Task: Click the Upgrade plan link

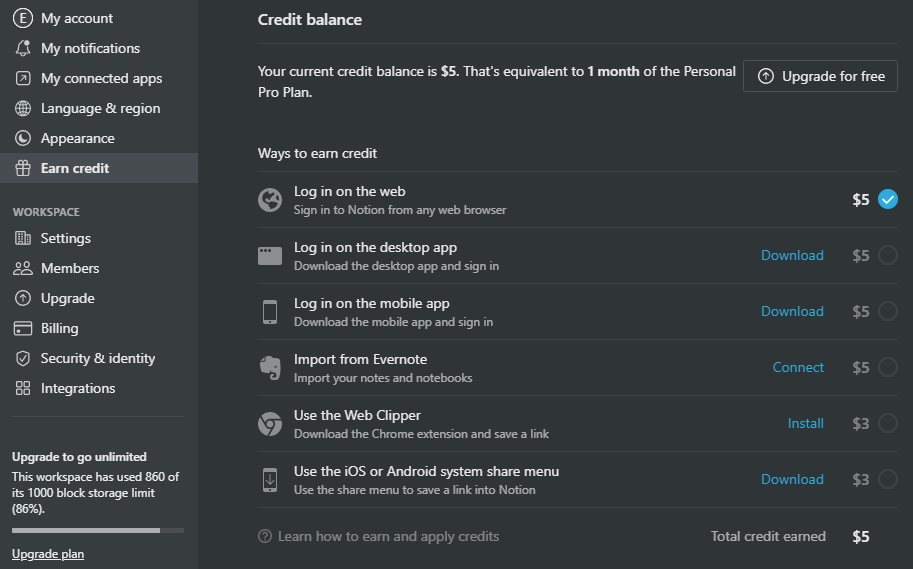Action: coord(48,554)
